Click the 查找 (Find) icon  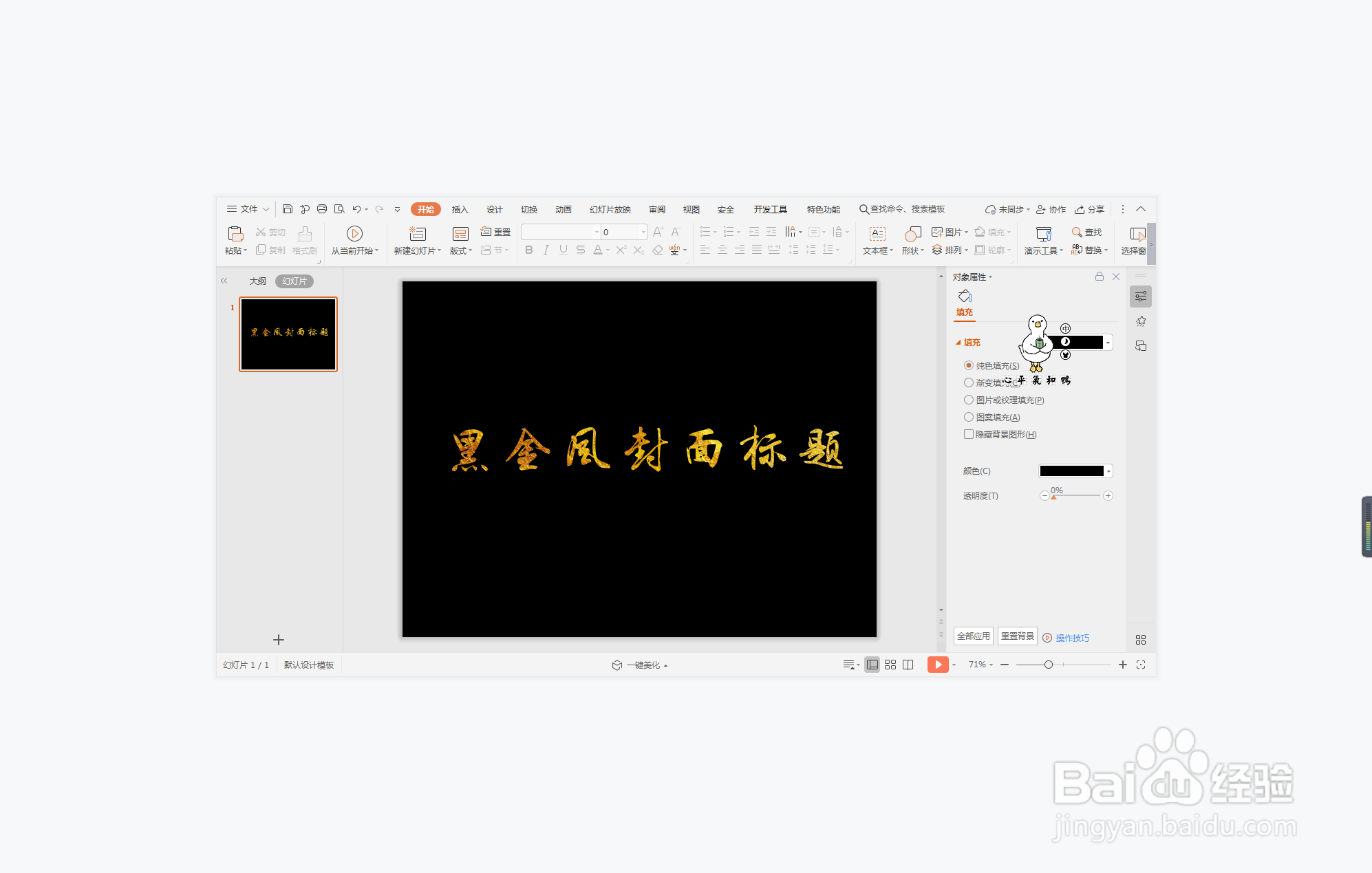pos(1086,232)
